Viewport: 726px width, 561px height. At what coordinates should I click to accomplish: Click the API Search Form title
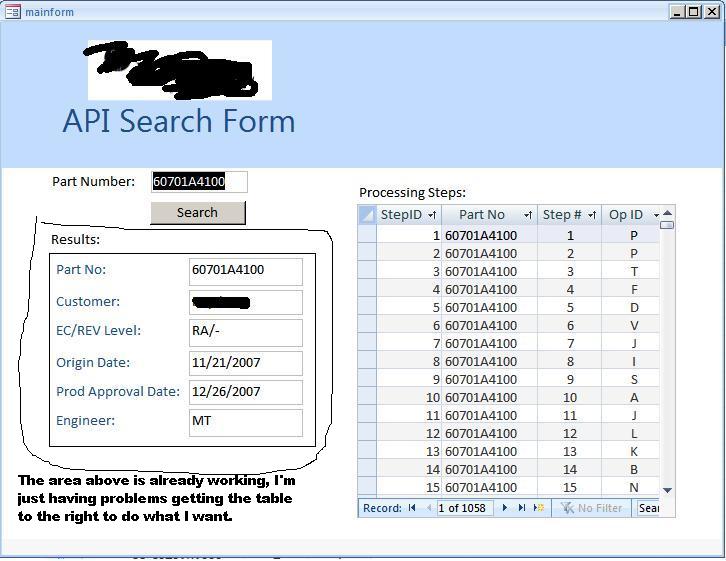179,121
